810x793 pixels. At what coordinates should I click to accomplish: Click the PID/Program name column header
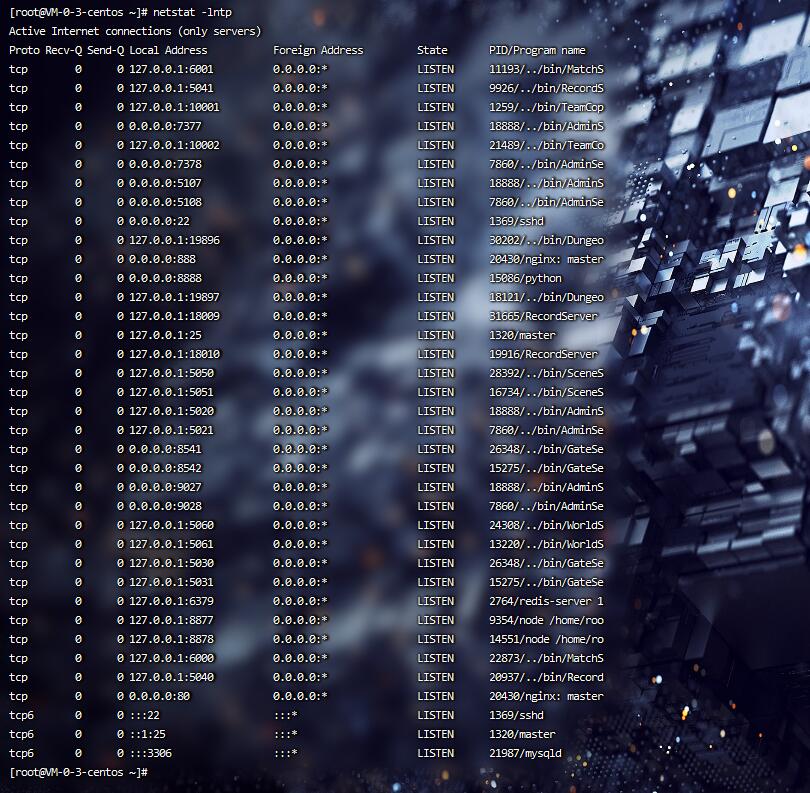(537, 50)
